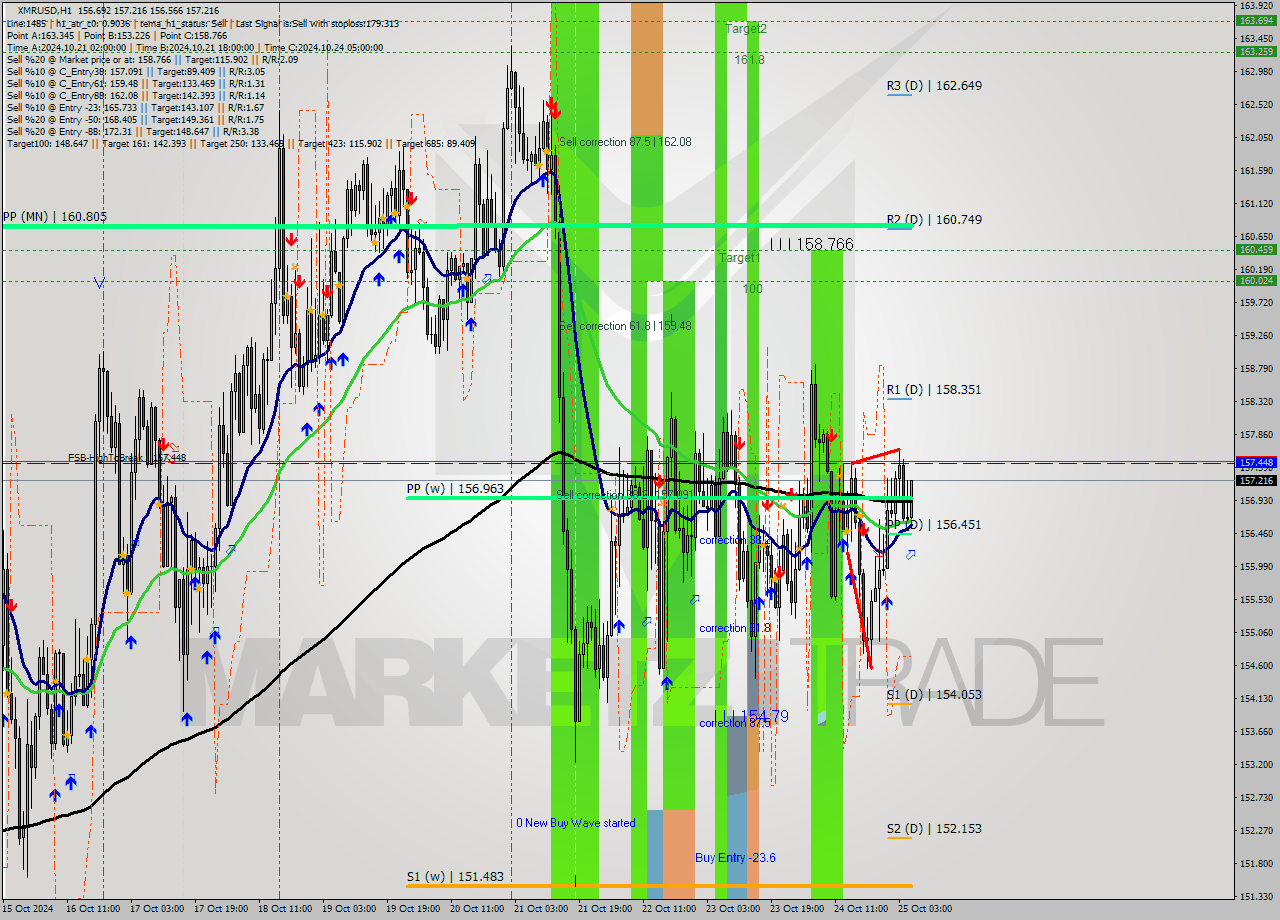Click the green 160.024 price axis tag
The height and width of the screenshot is (920, 1280).
(1256, 280)
